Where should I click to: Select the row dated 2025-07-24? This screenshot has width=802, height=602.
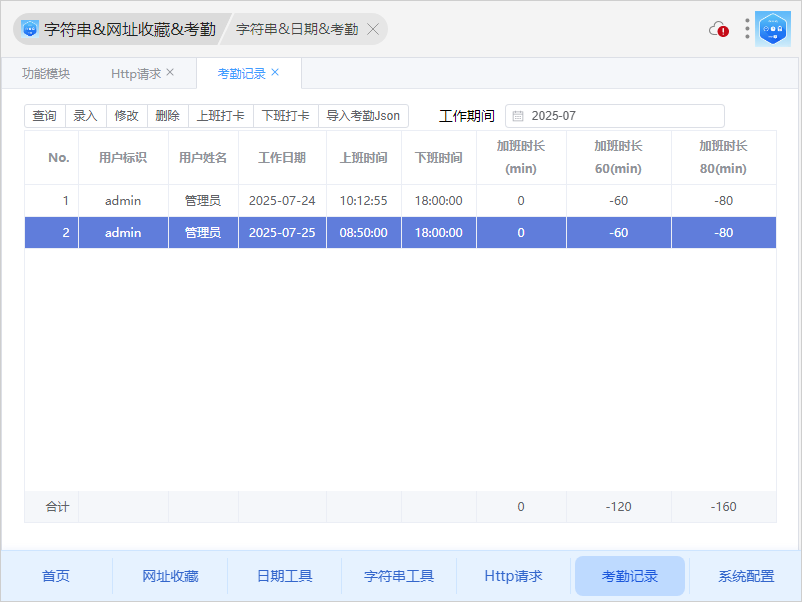[400, 201]
